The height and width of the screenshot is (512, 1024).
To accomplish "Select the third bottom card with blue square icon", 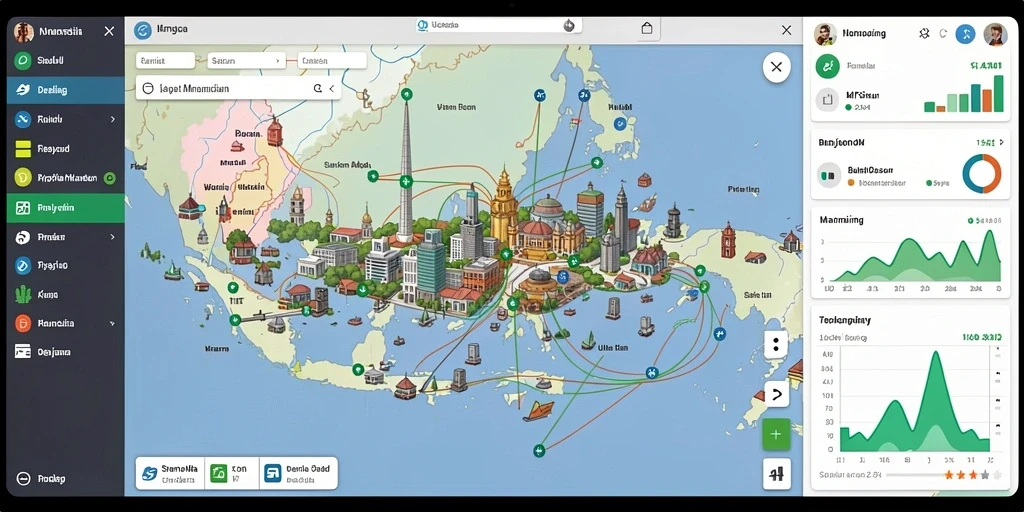I will click(298, 473).
